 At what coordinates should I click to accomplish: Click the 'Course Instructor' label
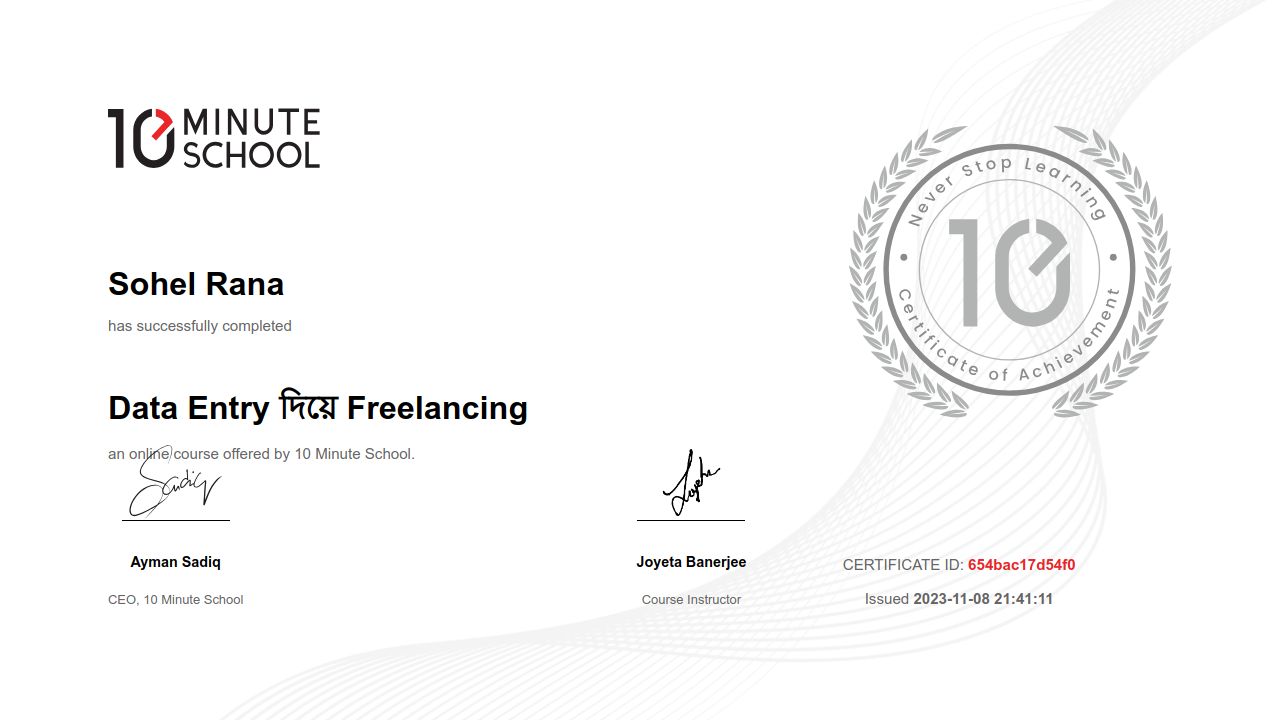point(691,600)
